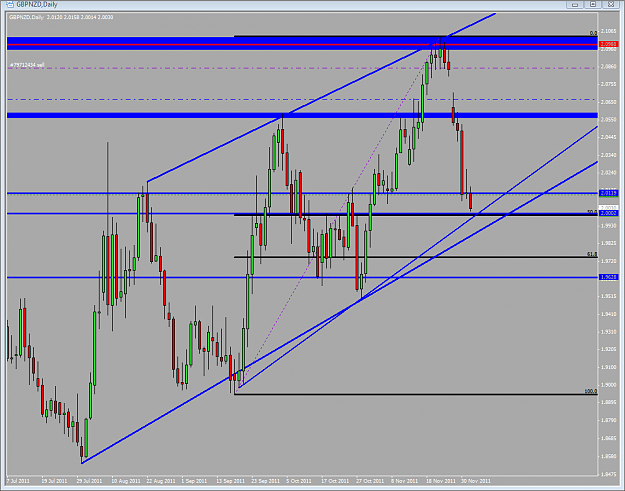Image resolution: width=625 pixels, height=491 pixels.
Task: Click the '1 Sep 2011' date label
Action: (194, 481)
